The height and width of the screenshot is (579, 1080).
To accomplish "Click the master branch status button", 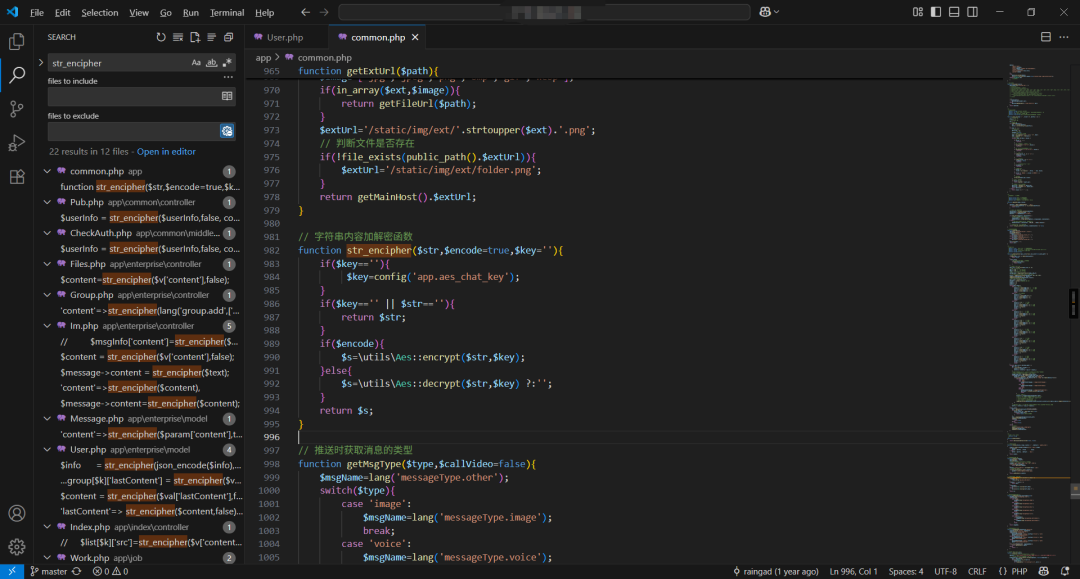I will [48, 572].
